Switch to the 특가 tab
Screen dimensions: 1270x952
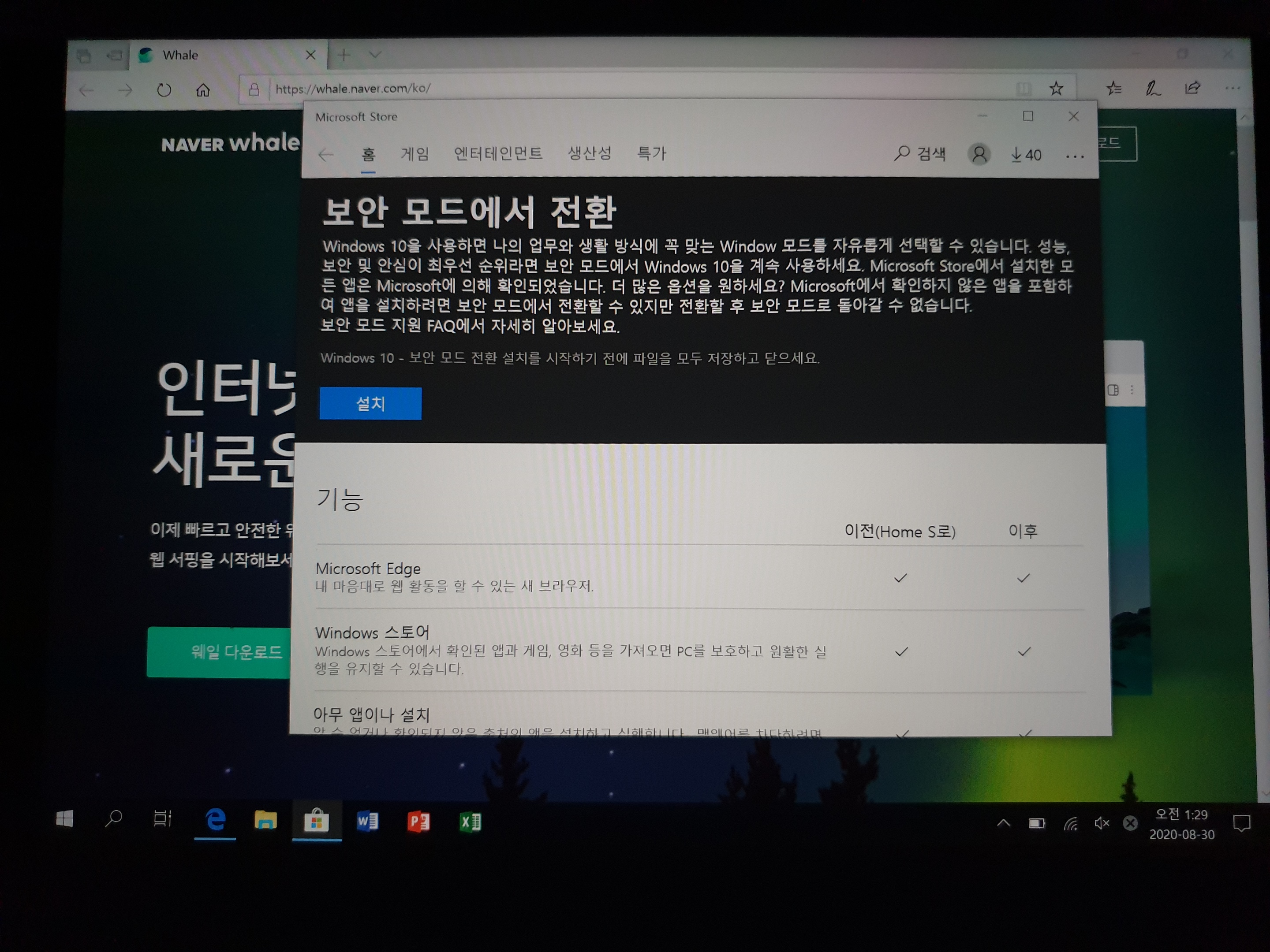[652, 153]
